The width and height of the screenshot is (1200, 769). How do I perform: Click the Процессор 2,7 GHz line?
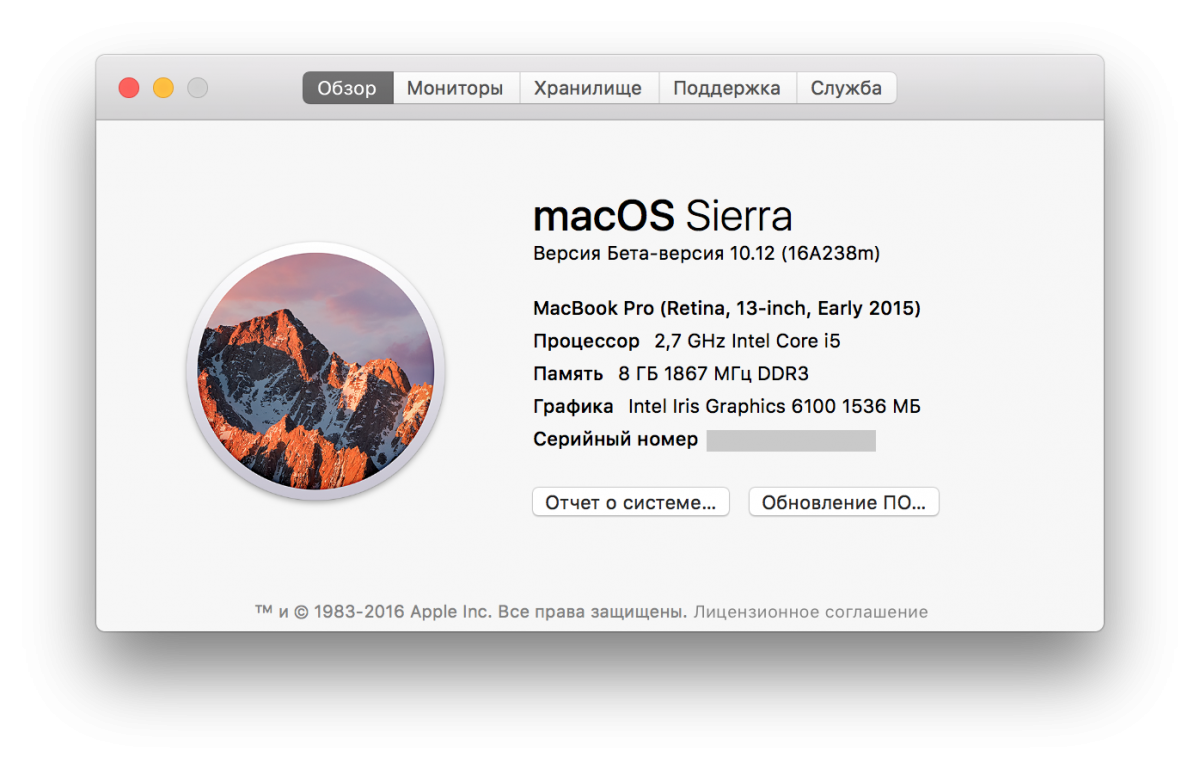coord(687,341)
